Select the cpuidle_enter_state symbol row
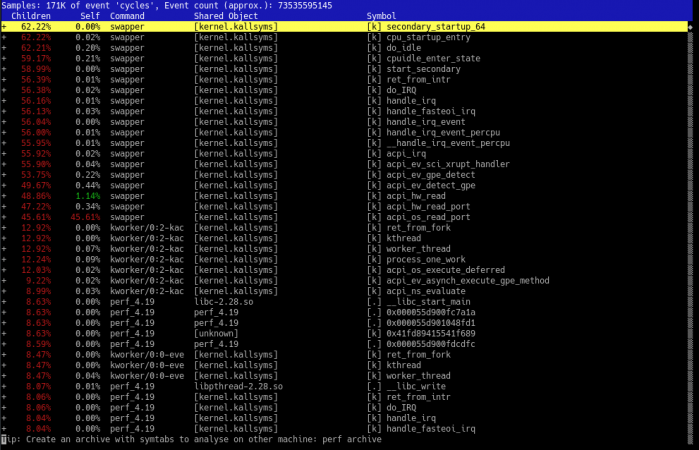Screen dimensions: 699x450 pos(344,58)
